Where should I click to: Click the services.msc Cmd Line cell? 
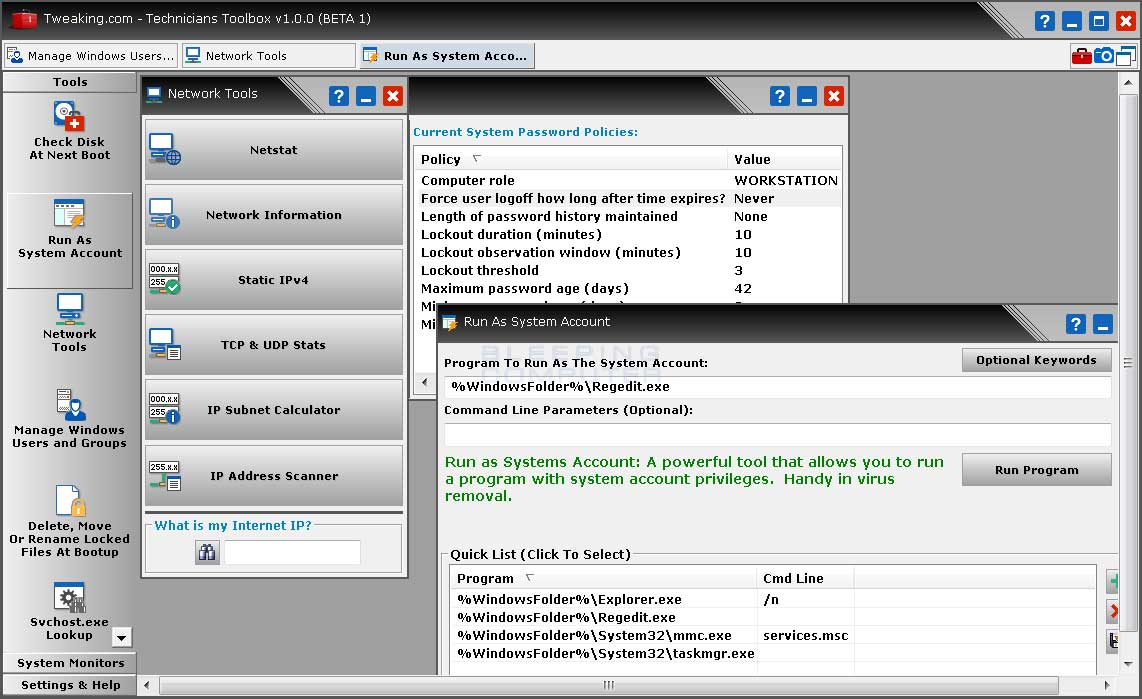(806, 636)
